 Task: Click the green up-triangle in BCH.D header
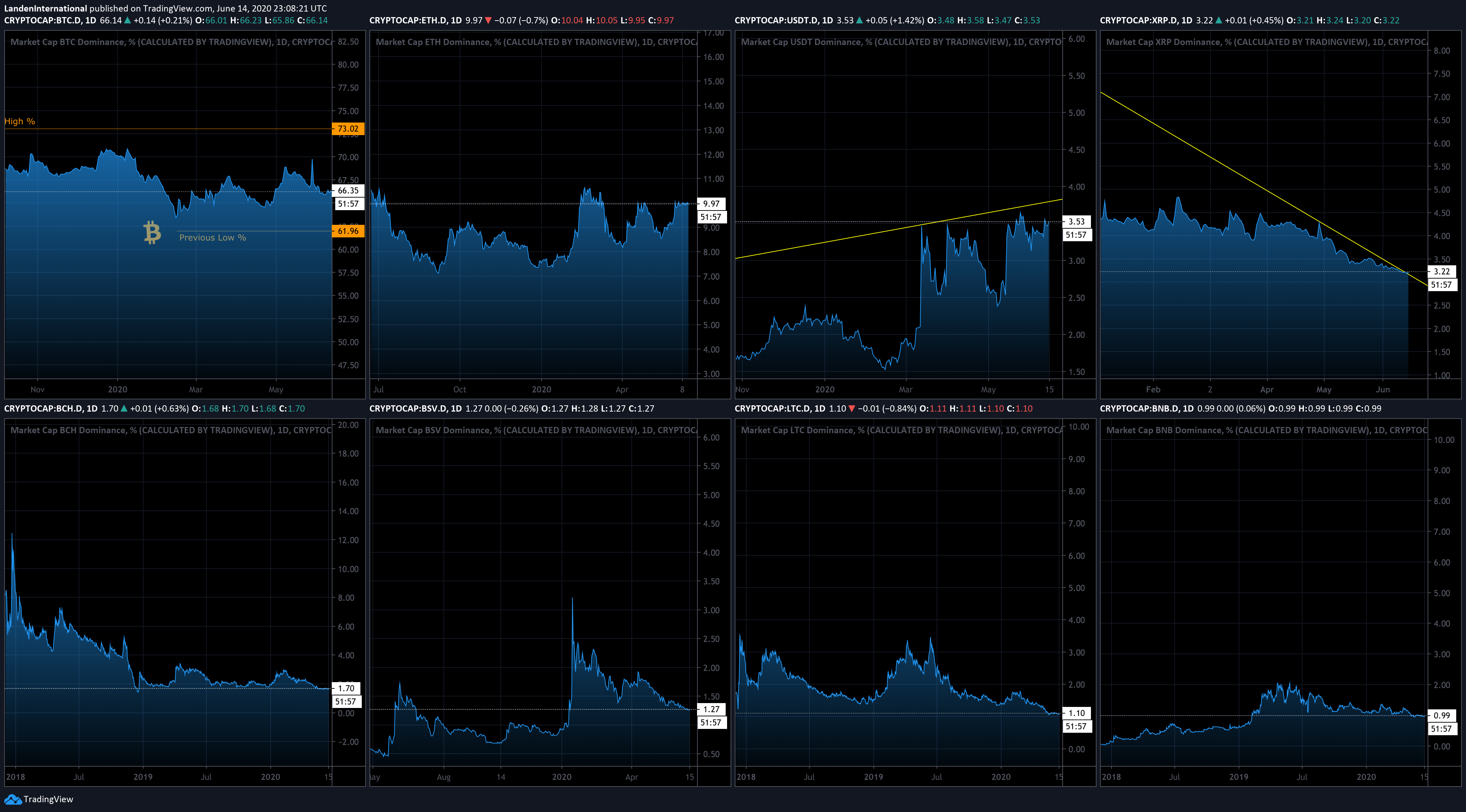click(124, 408)
